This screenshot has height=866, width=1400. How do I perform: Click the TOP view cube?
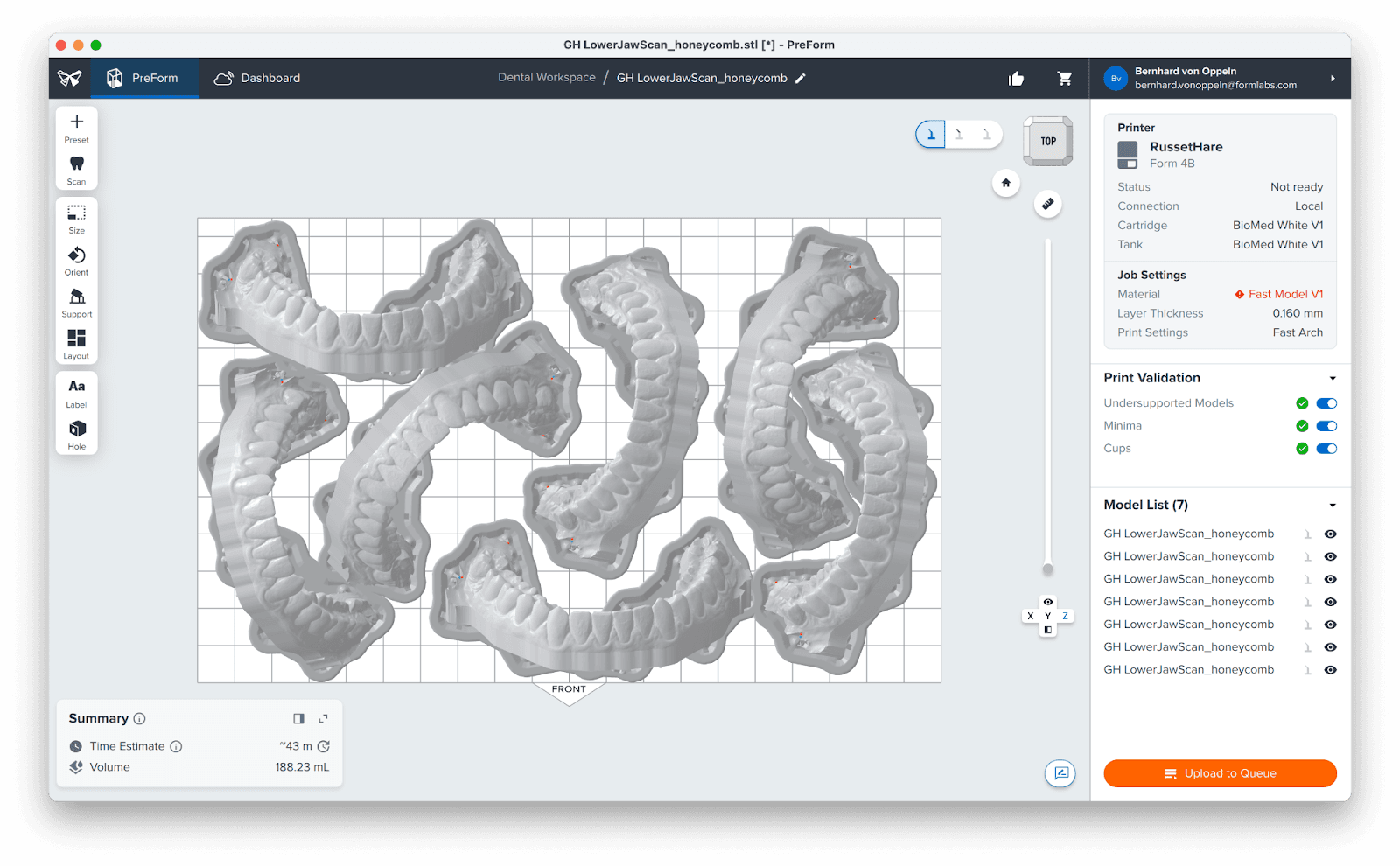(1048, 141)
